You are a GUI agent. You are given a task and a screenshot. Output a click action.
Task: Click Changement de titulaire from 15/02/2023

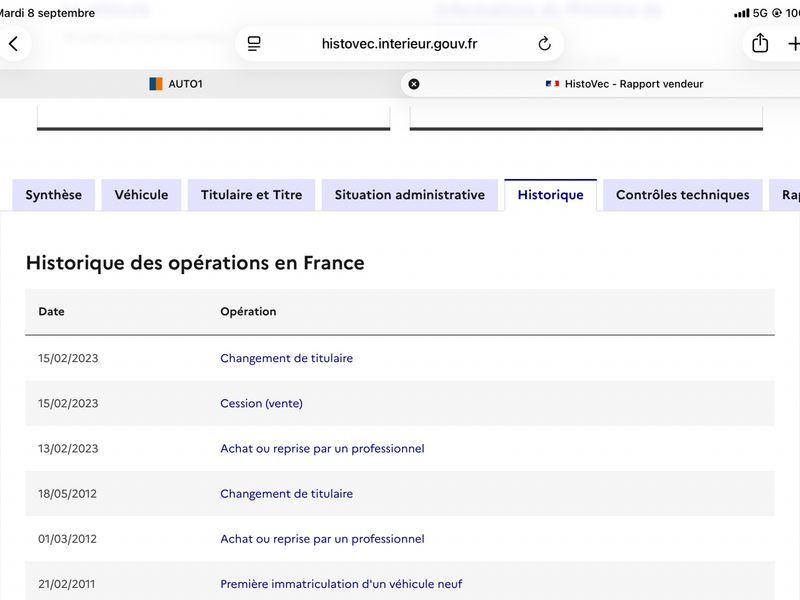coord(286,358)
